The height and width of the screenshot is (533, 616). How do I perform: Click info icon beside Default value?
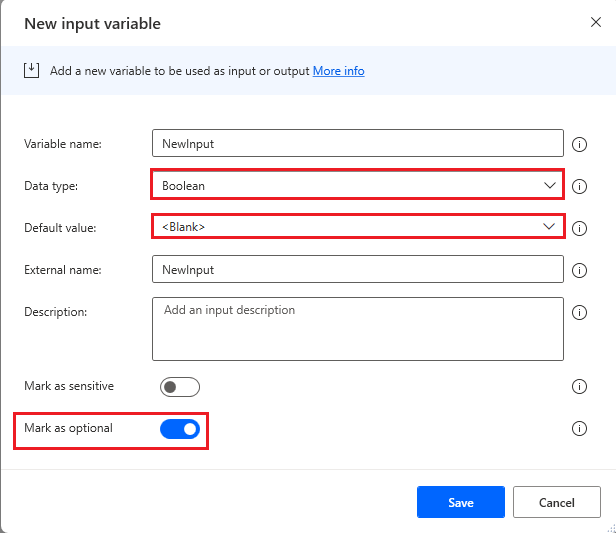579,228
